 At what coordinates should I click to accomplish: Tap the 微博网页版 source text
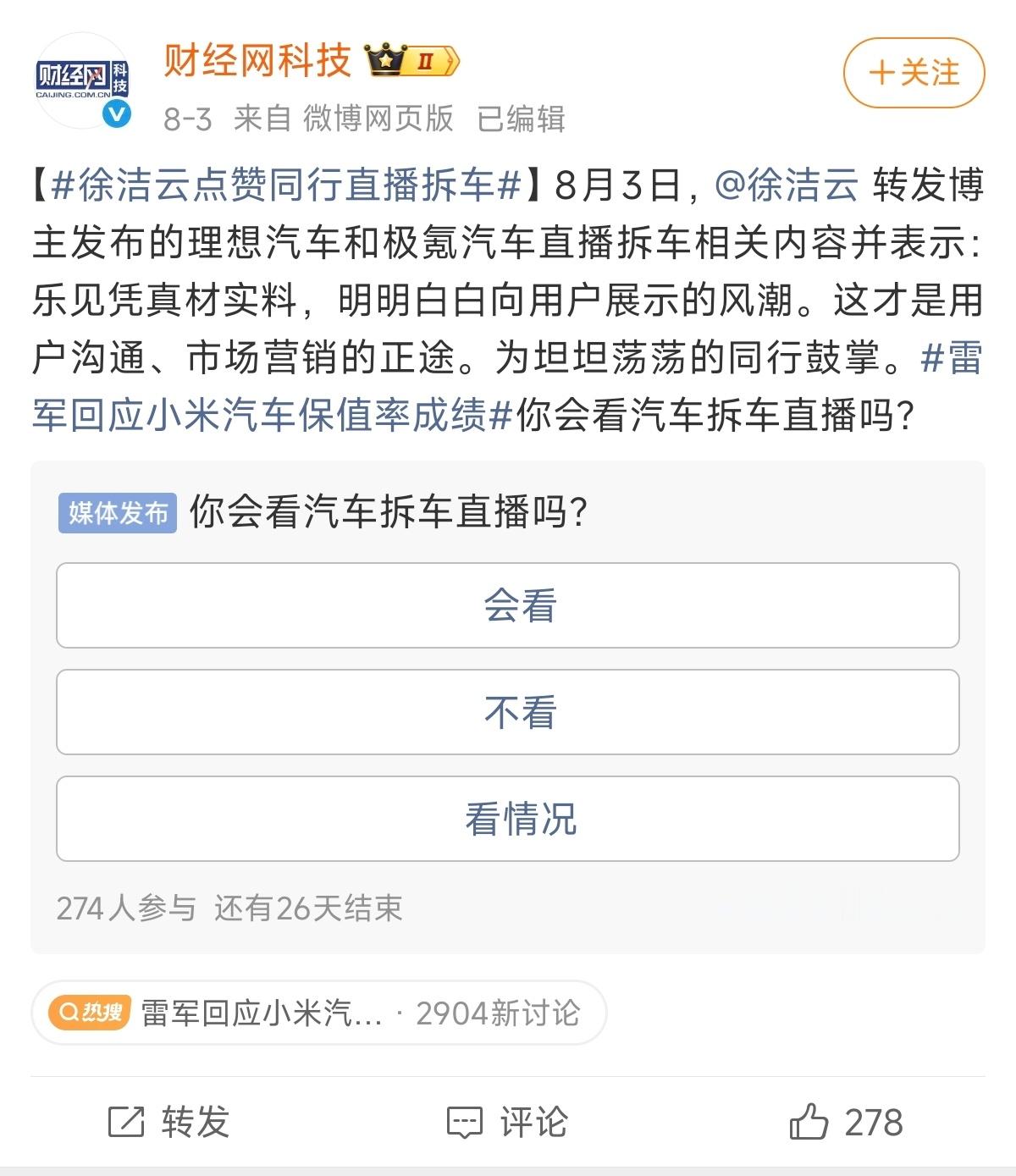[378, 119]
